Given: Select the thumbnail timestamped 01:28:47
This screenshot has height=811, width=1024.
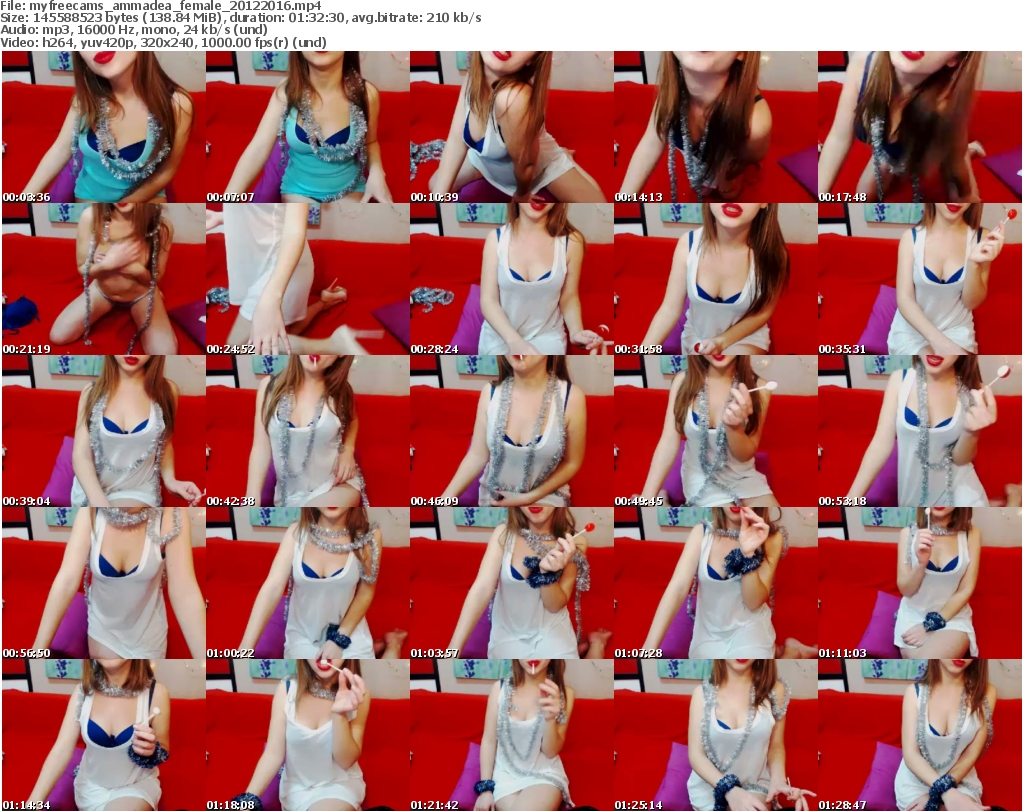Looking at the screenshot, I should tap(920, 735).
